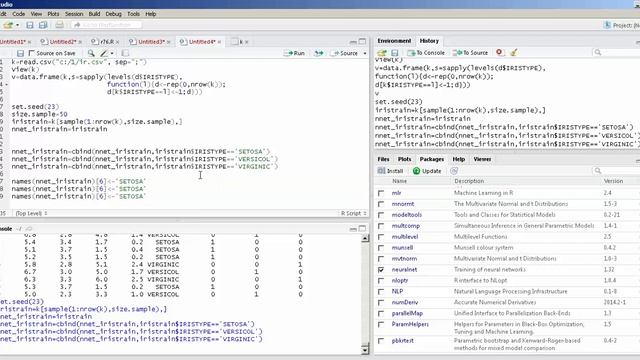Click the Packages search field
Viewport: 640px width, 360px height.
[617, 171]
